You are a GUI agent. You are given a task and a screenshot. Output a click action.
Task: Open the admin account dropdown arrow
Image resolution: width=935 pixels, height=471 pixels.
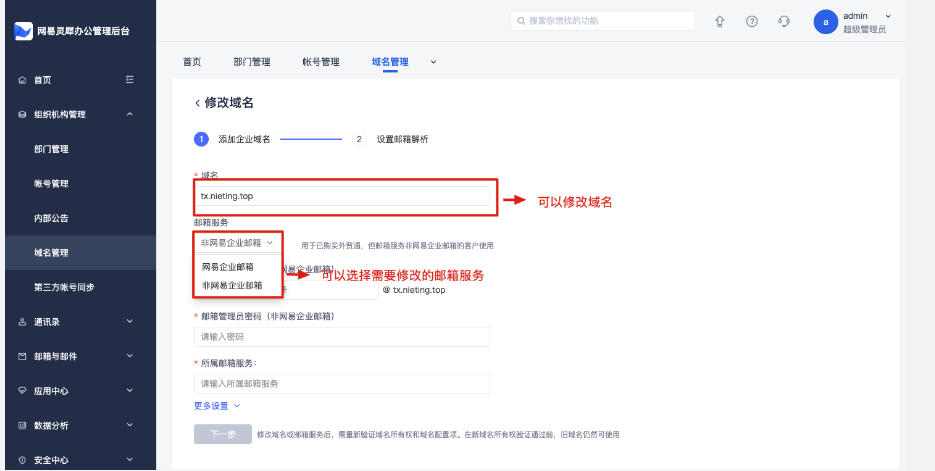888,16
